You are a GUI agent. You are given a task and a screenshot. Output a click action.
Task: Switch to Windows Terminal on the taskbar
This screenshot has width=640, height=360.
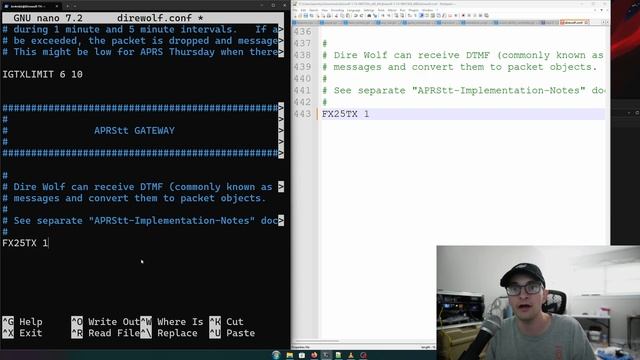click(326, 355)
